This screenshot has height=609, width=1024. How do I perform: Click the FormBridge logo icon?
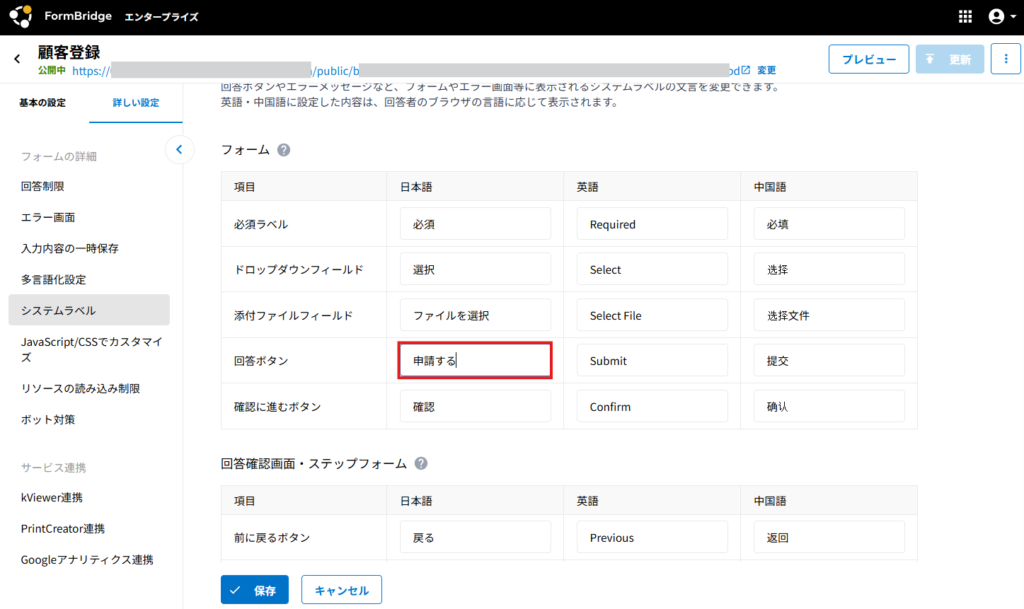pyautogui.click(x=20, y=17)
